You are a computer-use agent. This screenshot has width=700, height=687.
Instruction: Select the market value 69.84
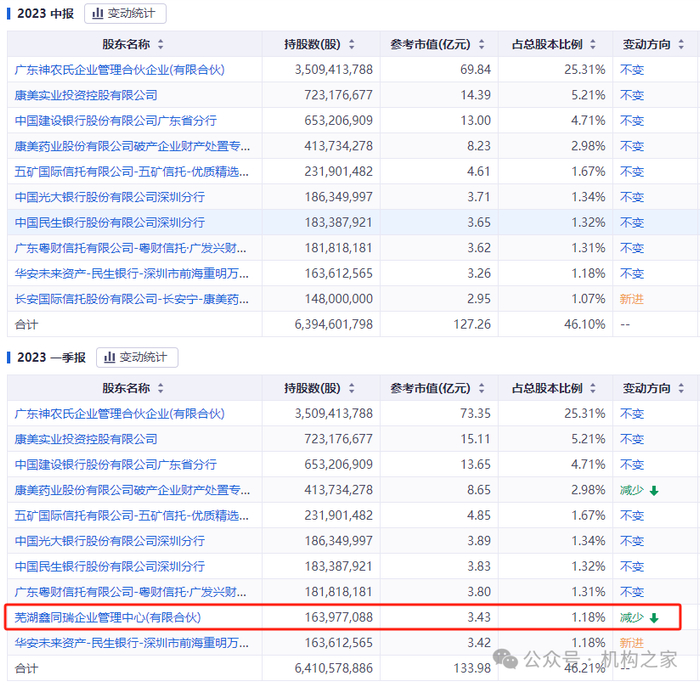[x=475, y=70]
